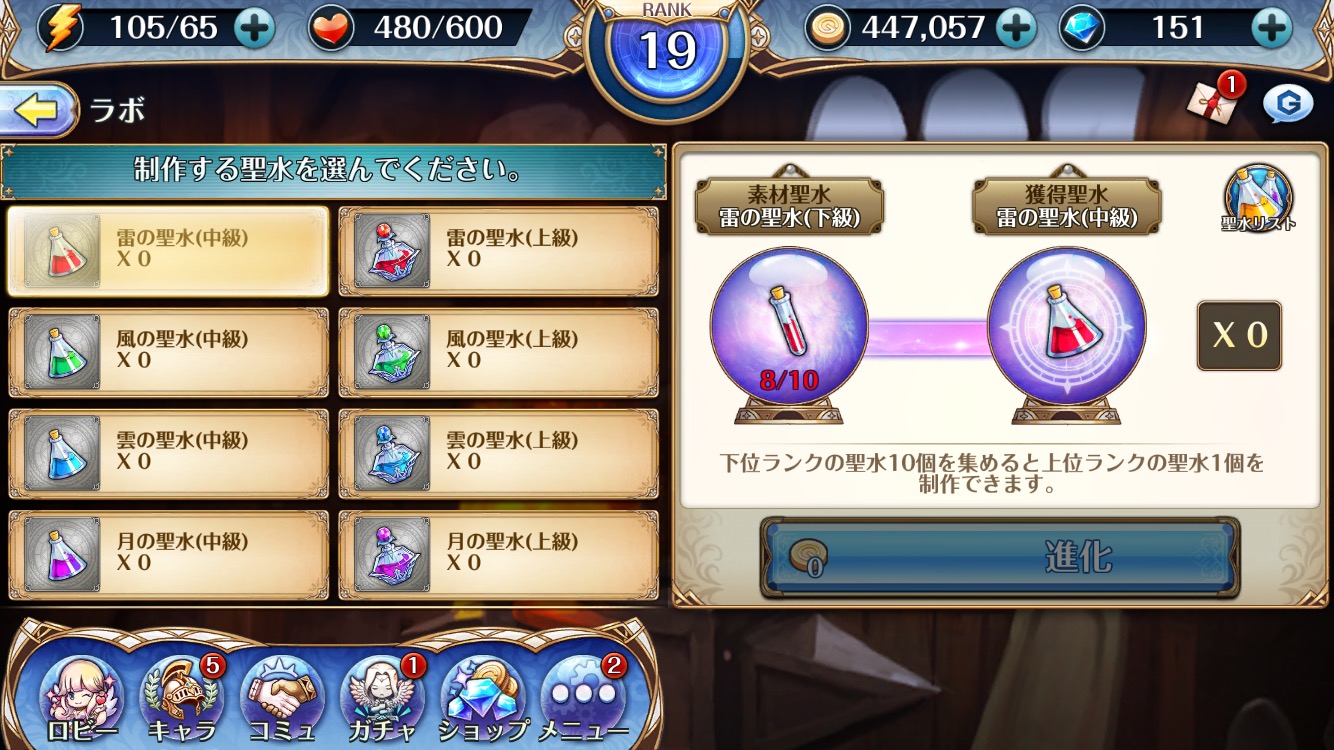Tap the back arrow beside ラボ

(38, 110)
